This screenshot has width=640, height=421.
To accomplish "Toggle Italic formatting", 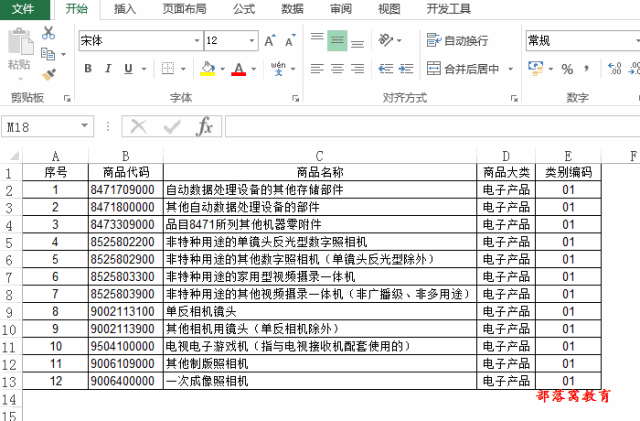I will click(x=108, y=69).
